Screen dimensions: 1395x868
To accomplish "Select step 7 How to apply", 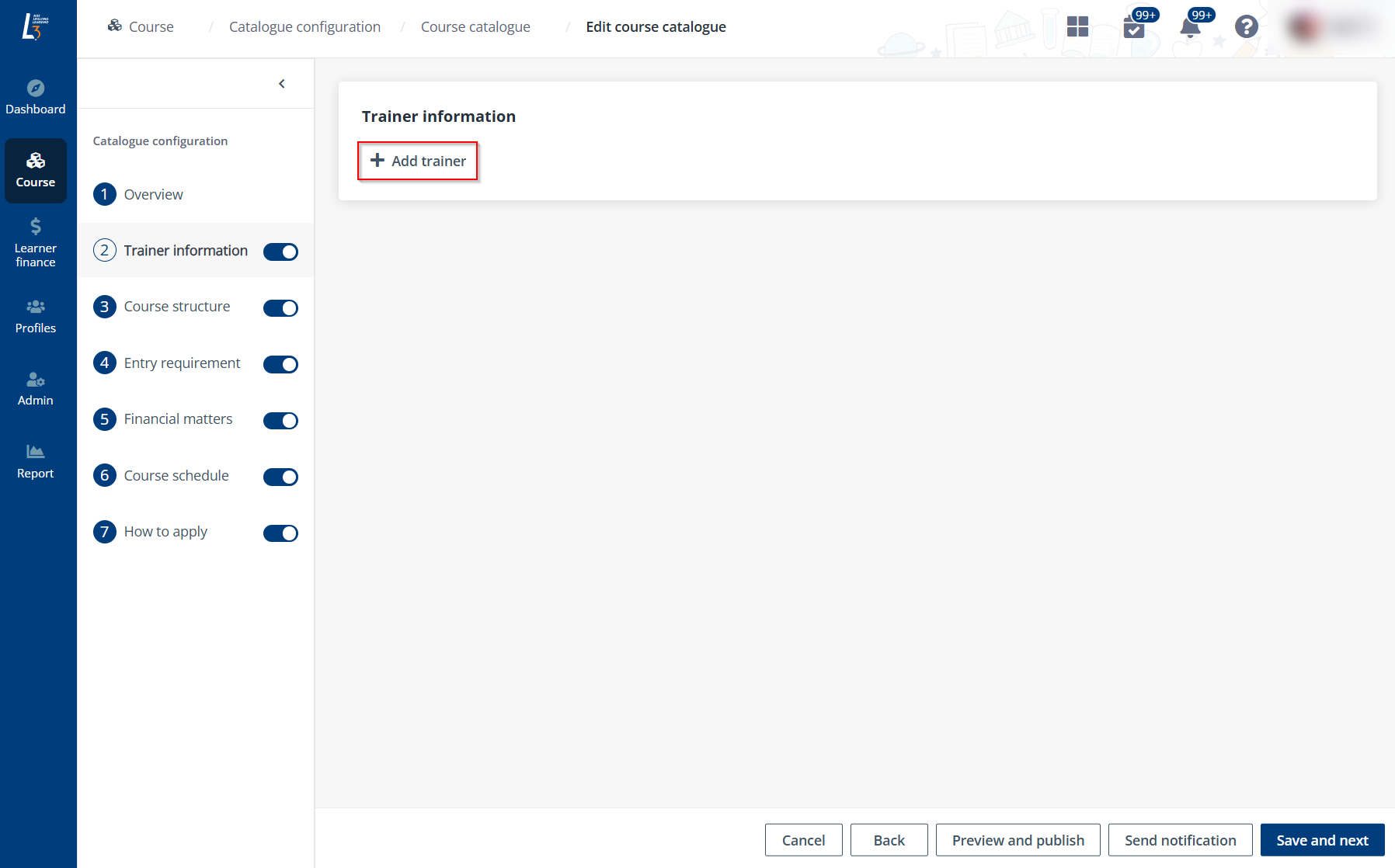I will coord(165,532).
